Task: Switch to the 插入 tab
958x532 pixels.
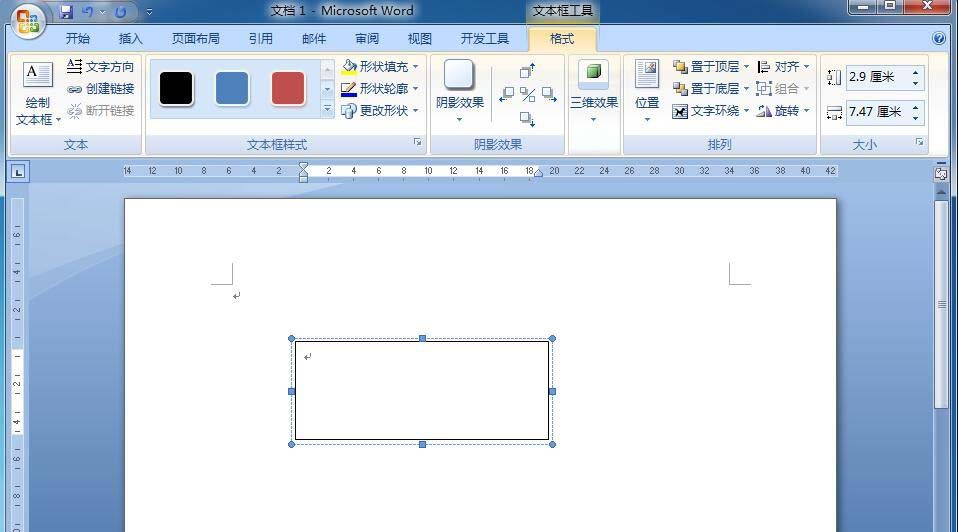Action: click(130, 38)
